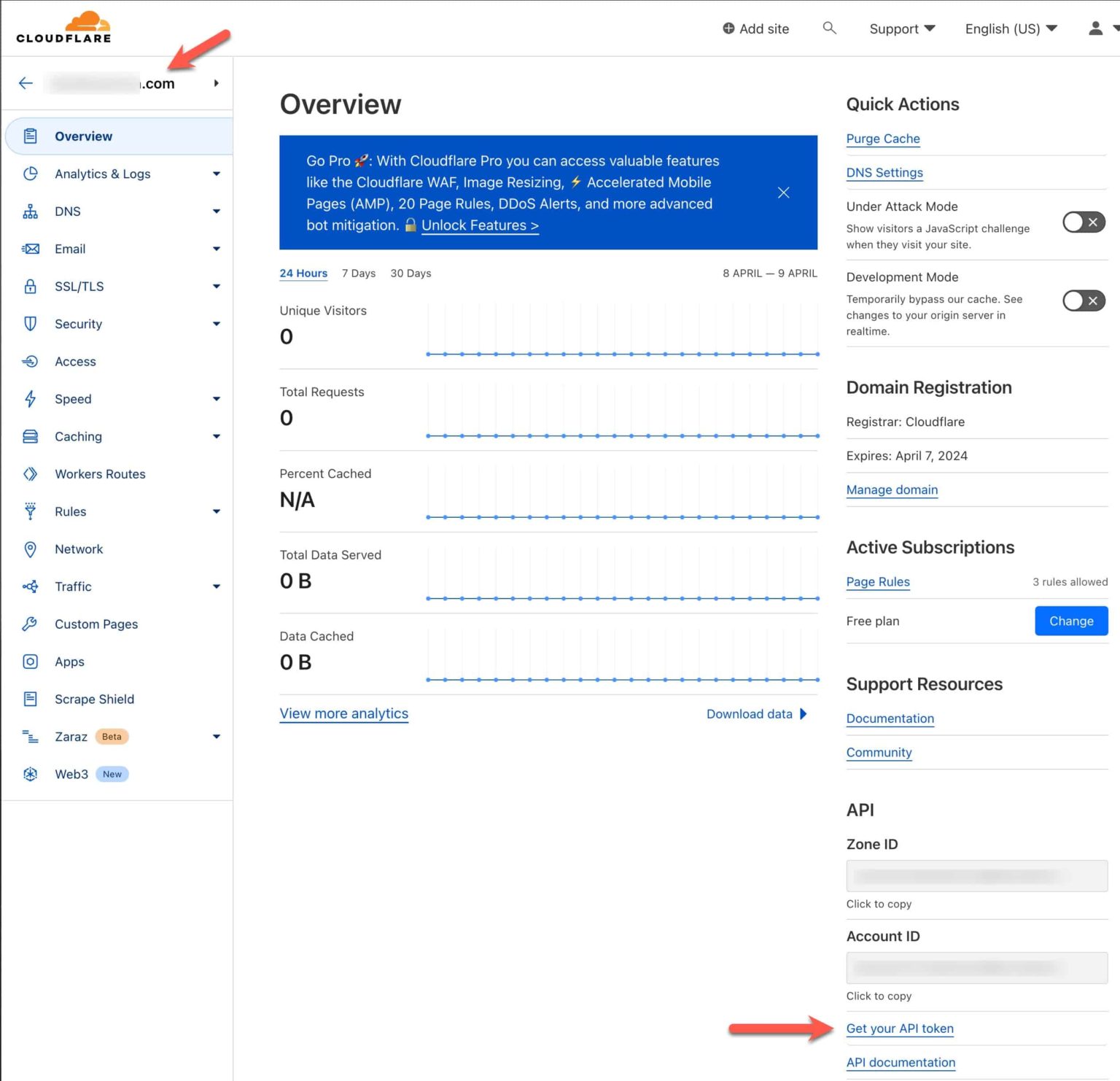This screenshot has height=1081, width=1120.
Task: Open English (US) language dropdown
Action: (1011, 28)
